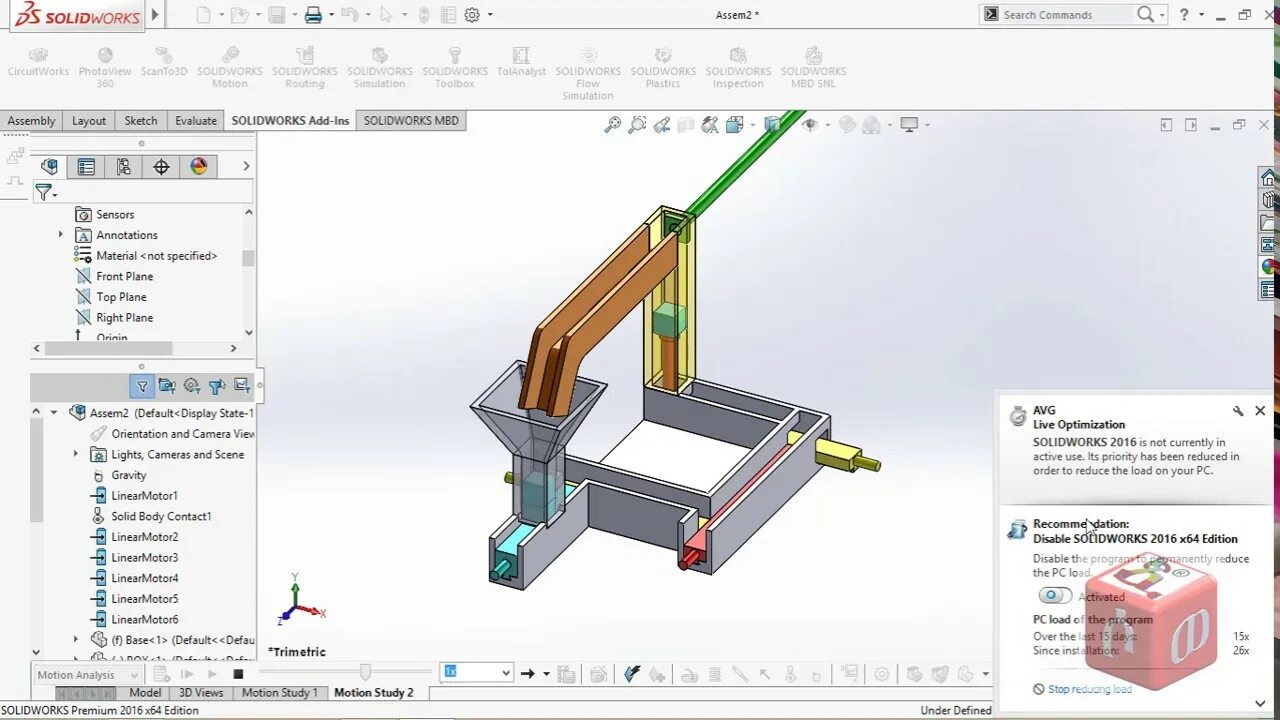1280x720 pixels.
Task: Click the PropertyManager tab icon
Action: [x=86, y=166]
